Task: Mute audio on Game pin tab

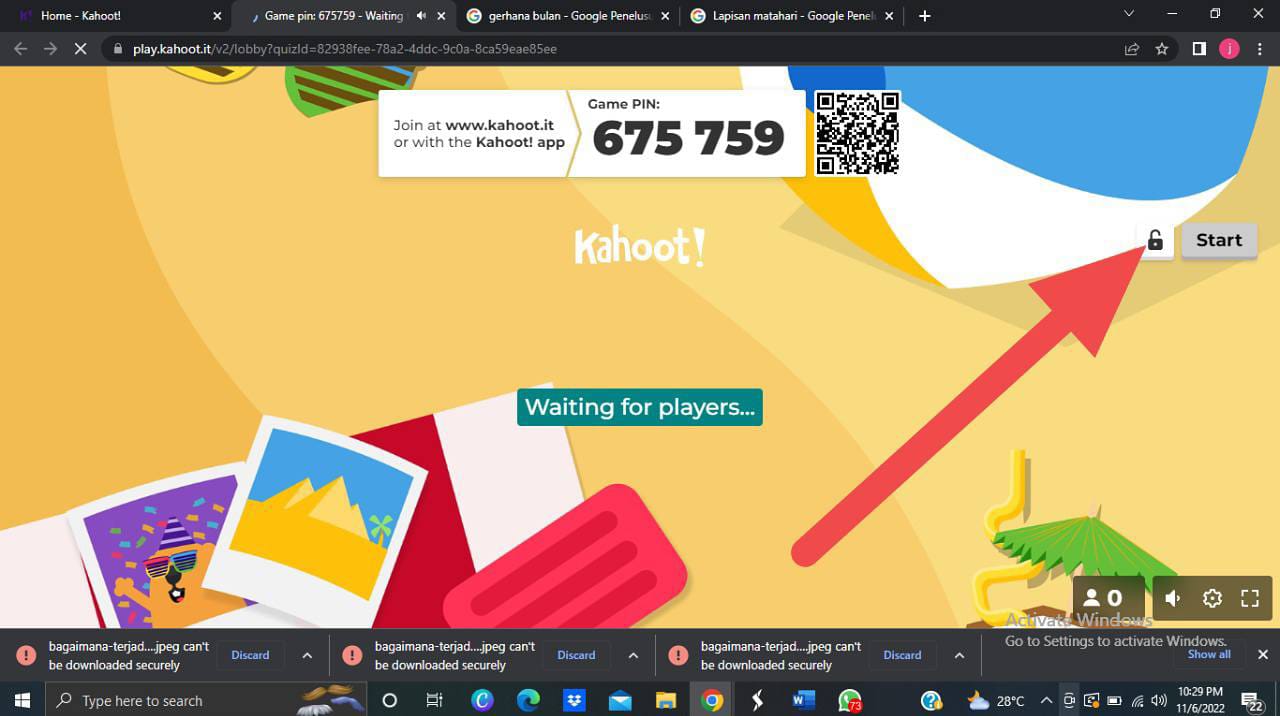Action: click(421, 16)
